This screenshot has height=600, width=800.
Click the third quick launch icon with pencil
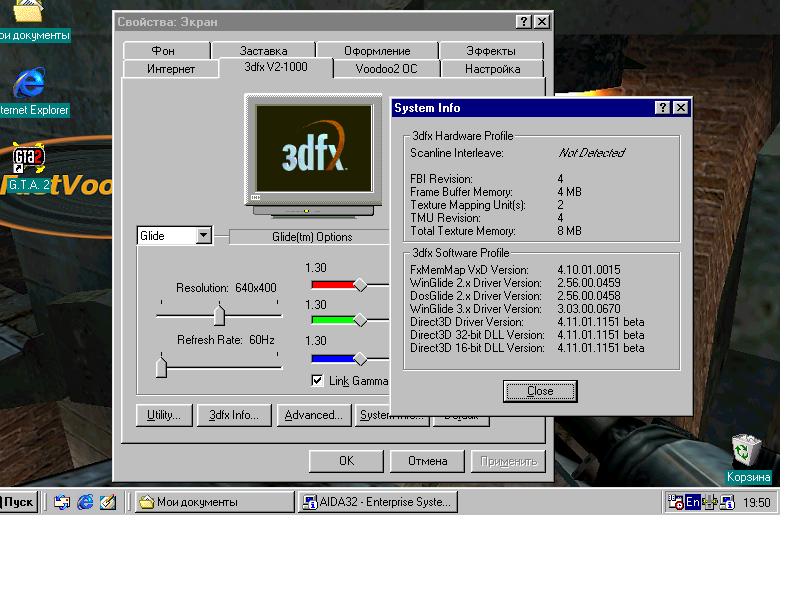point(108,503)
